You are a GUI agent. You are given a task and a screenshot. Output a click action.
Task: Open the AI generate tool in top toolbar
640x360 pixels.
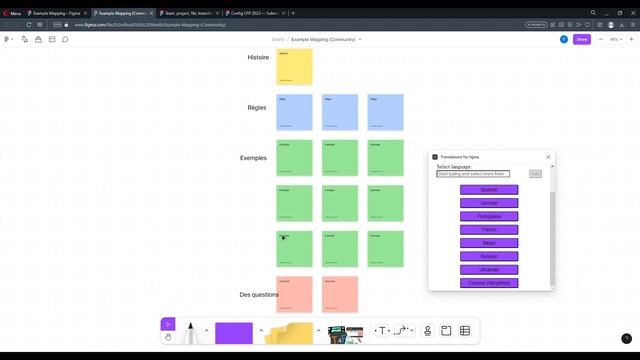tap(25, 40)
